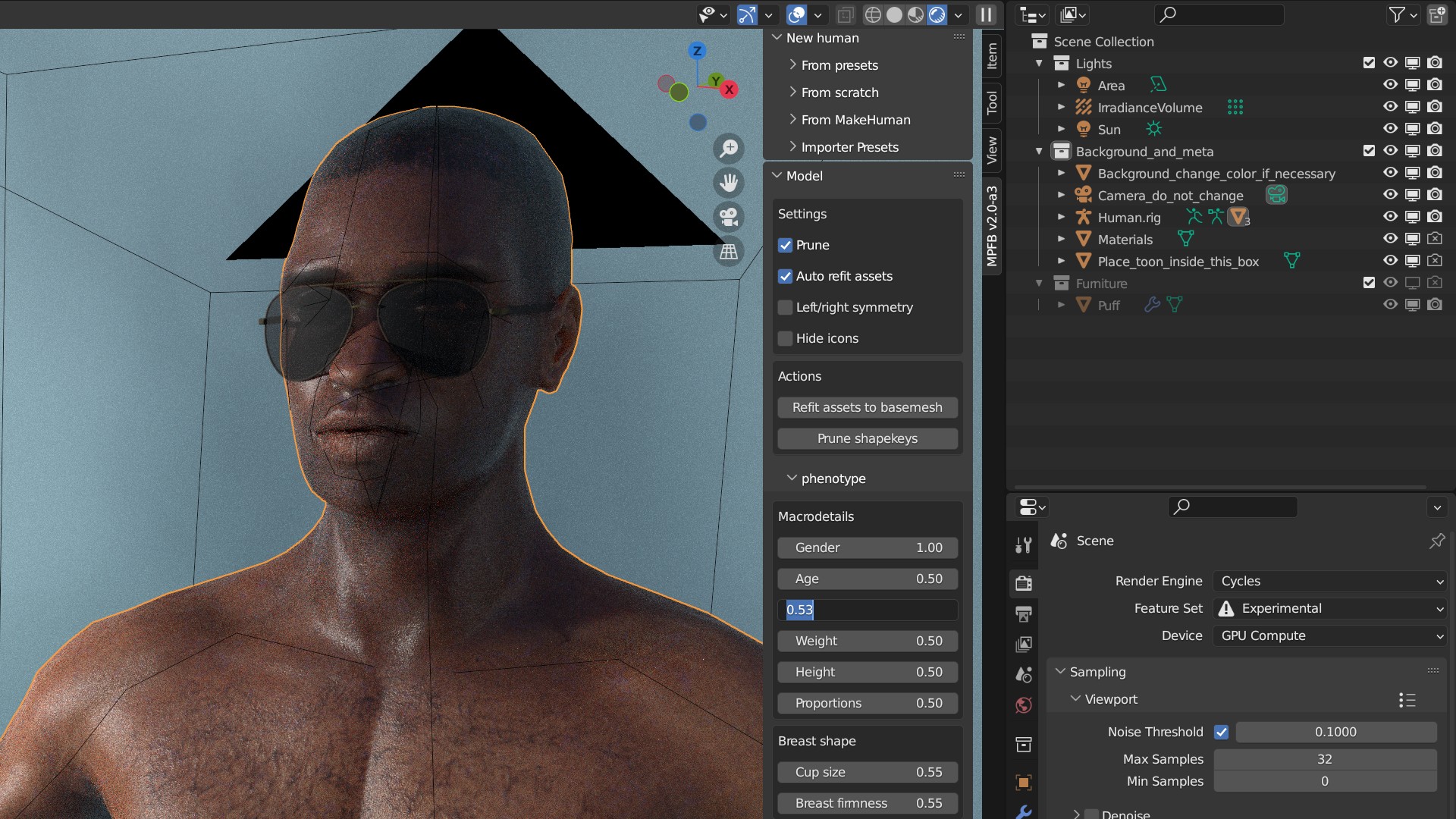This screenshot has width=1456, height=819.
Task: Collapse the Macrodetails section
Action: coord(815,516)
